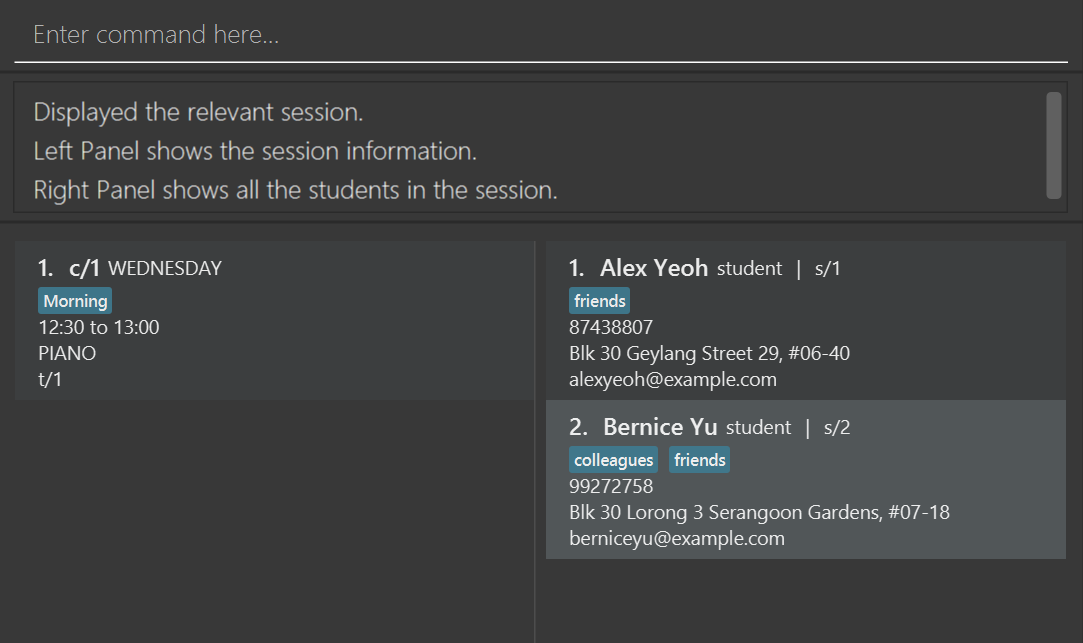The image size is (1083, 643).
Task: Click the result display scrollbar
Action: (x=1053, y=145)
